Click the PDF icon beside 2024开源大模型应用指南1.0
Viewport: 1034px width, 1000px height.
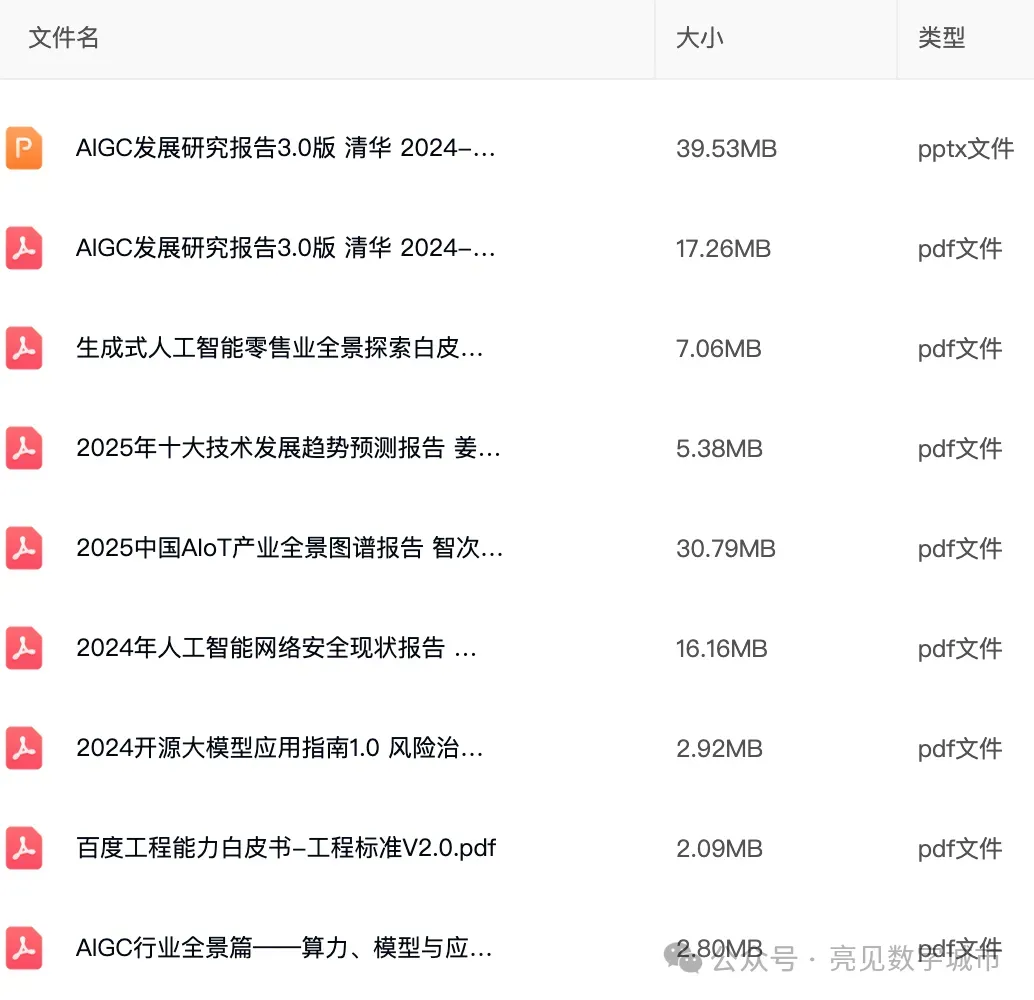coord(24,748)
